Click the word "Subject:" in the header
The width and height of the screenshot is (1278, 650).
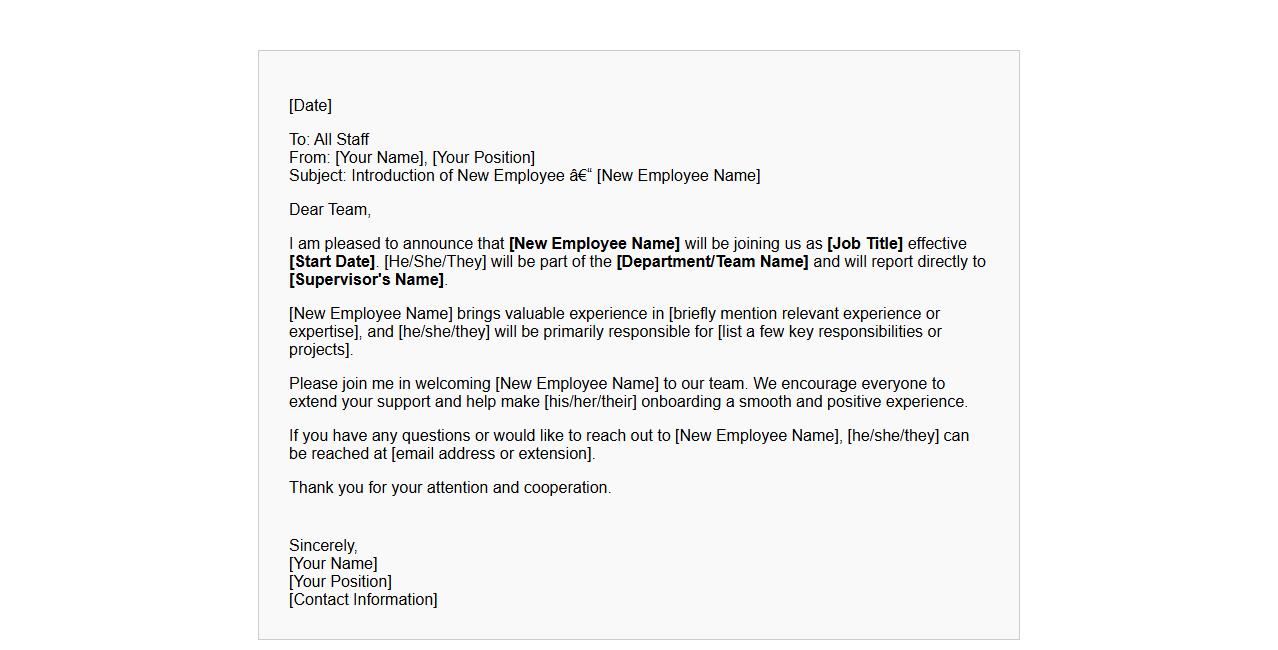[x=317, y=176]
